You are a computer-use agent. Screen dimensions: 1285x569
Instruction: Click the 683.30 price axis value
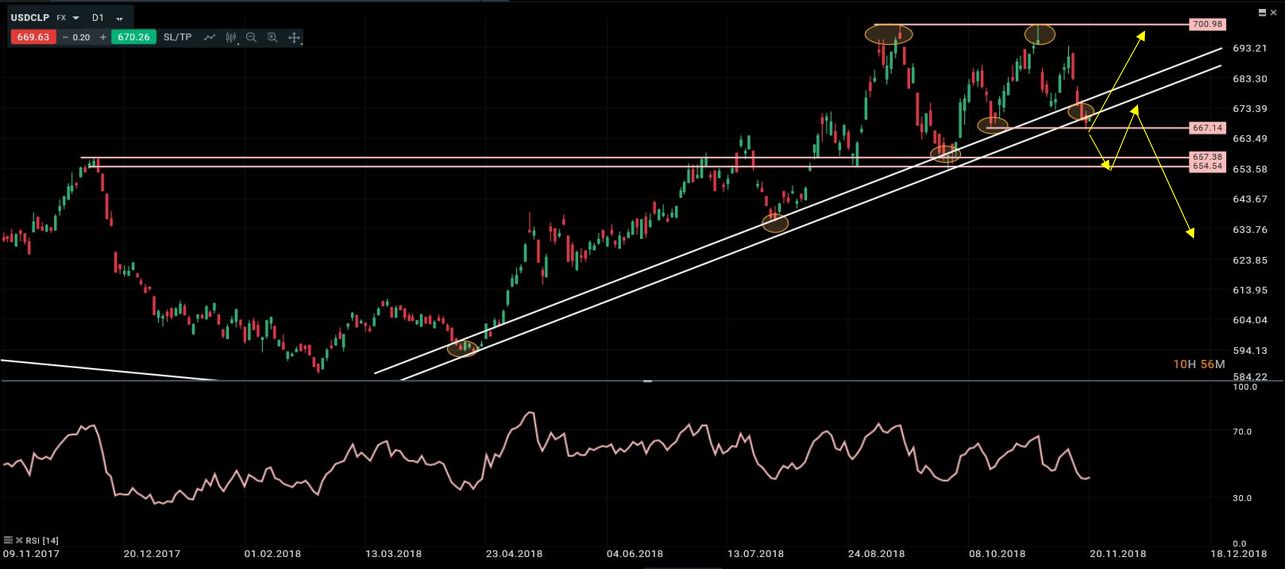[x=1250, y=78]
